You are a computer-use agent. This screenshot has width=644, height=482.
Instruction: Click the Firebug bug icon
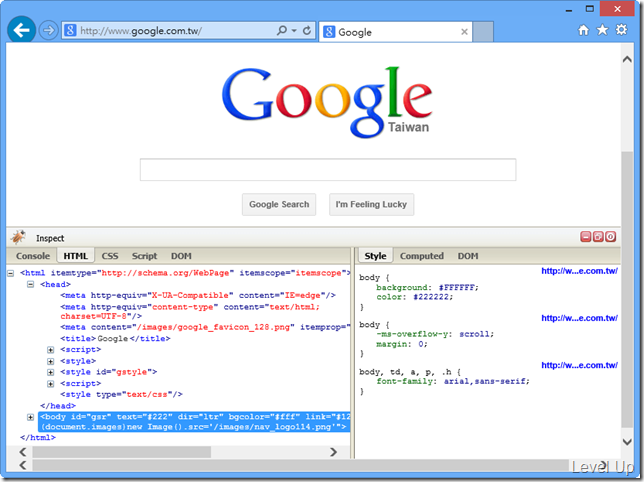coord(18,237)
